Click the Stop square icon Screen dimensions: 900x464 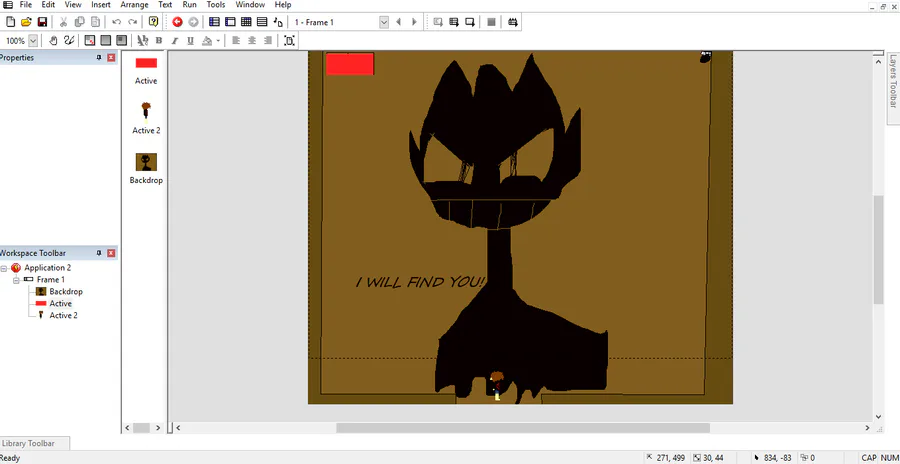click(x=491, y=22)
